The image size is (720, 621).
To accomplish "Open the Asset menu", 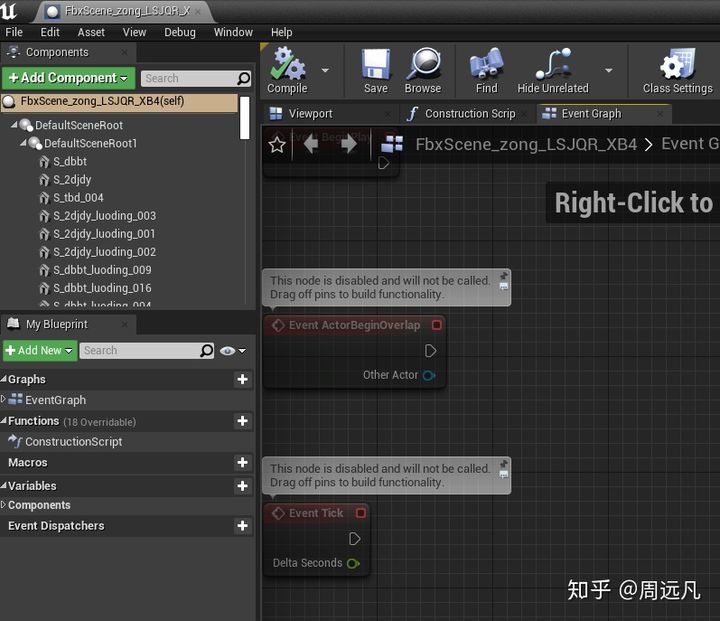I will pyautogui.click(x=91, y=32).
